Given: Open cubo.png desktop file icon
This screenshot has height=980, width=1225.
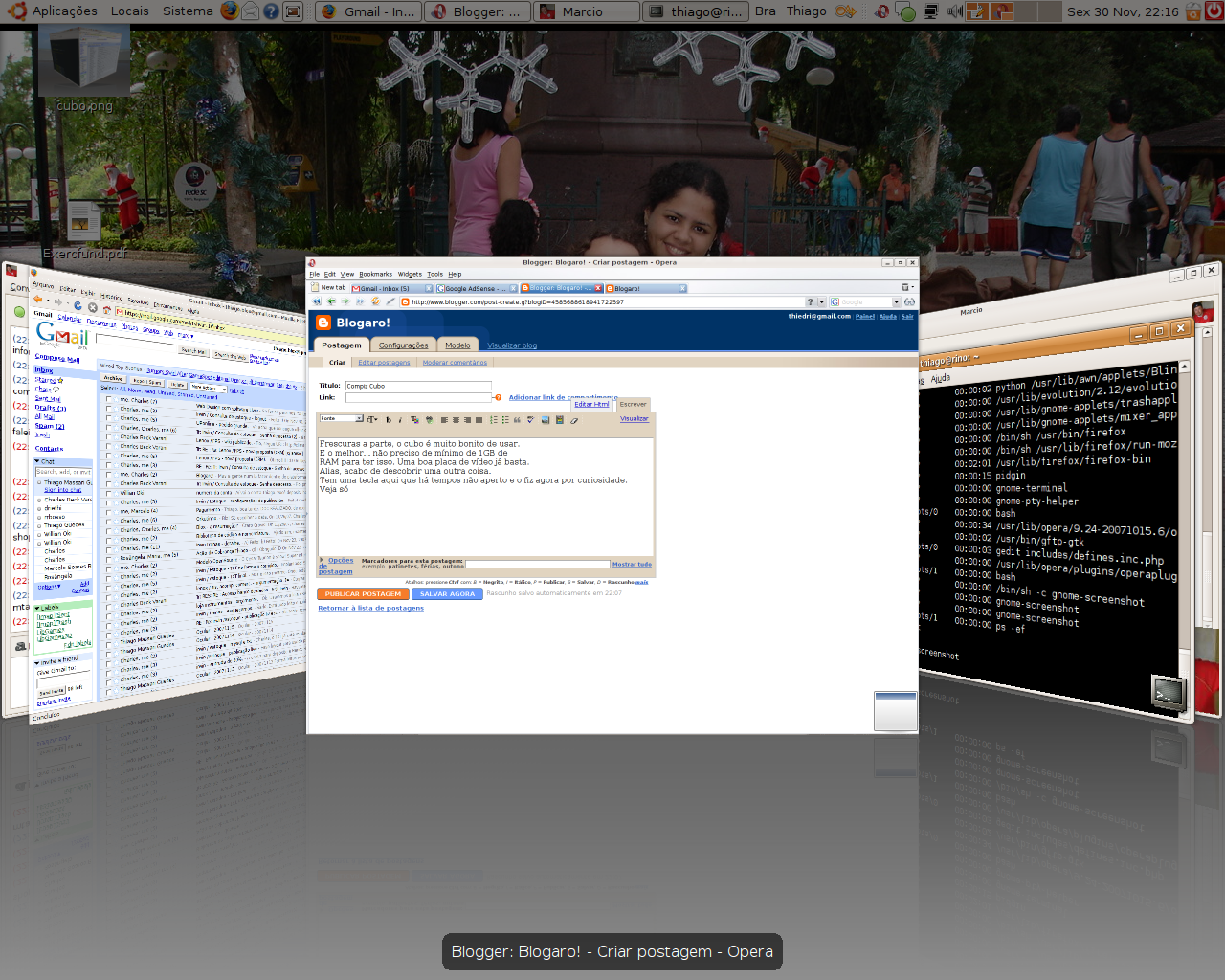Looking at the screenshot, I should [x=84, y=67].
